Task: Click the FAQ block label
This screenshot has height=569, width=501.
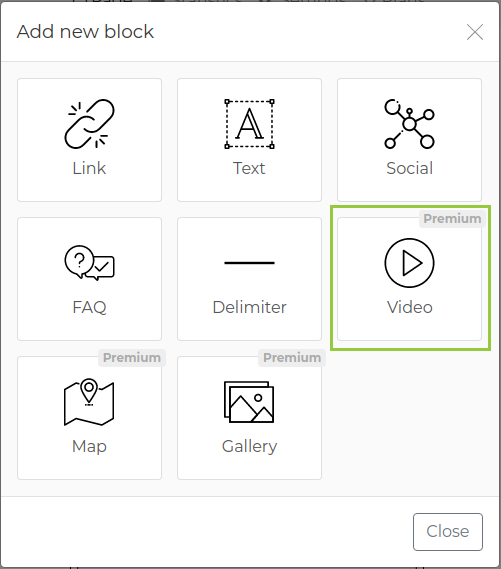Action: click(x=89, y=307)
